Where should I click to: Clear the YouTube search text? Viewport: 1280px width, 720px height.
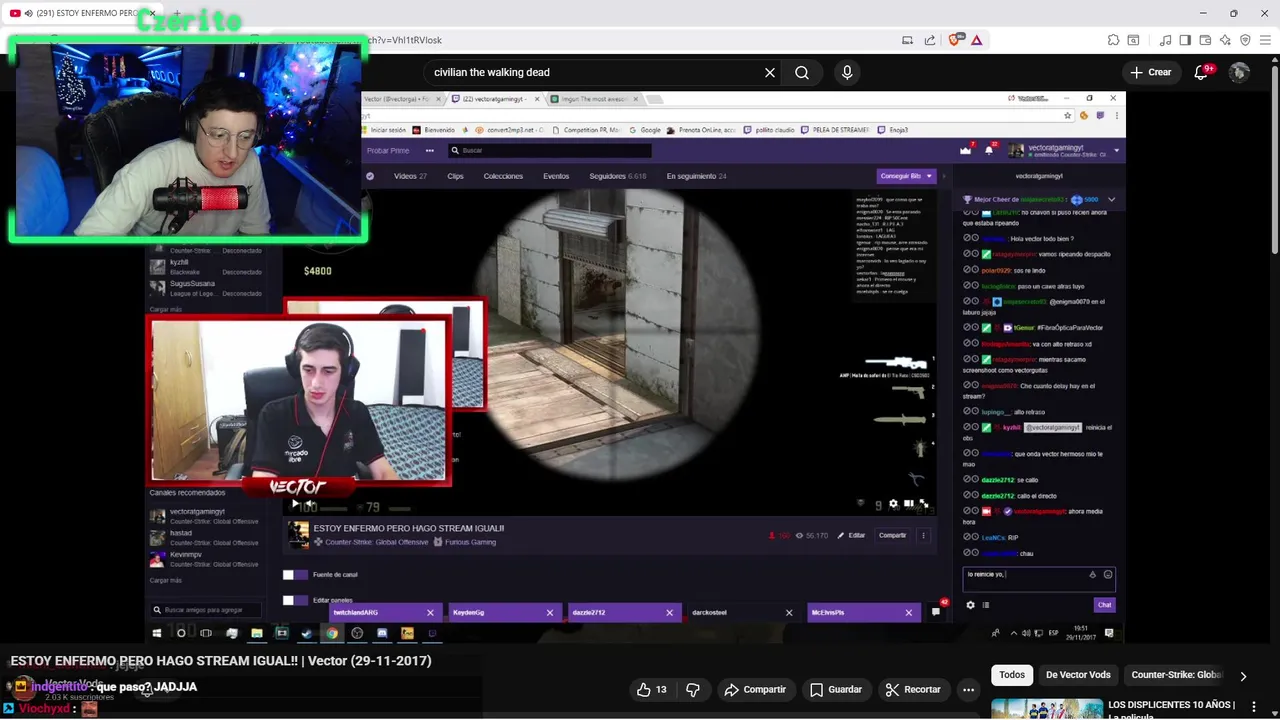click(770, 72)
